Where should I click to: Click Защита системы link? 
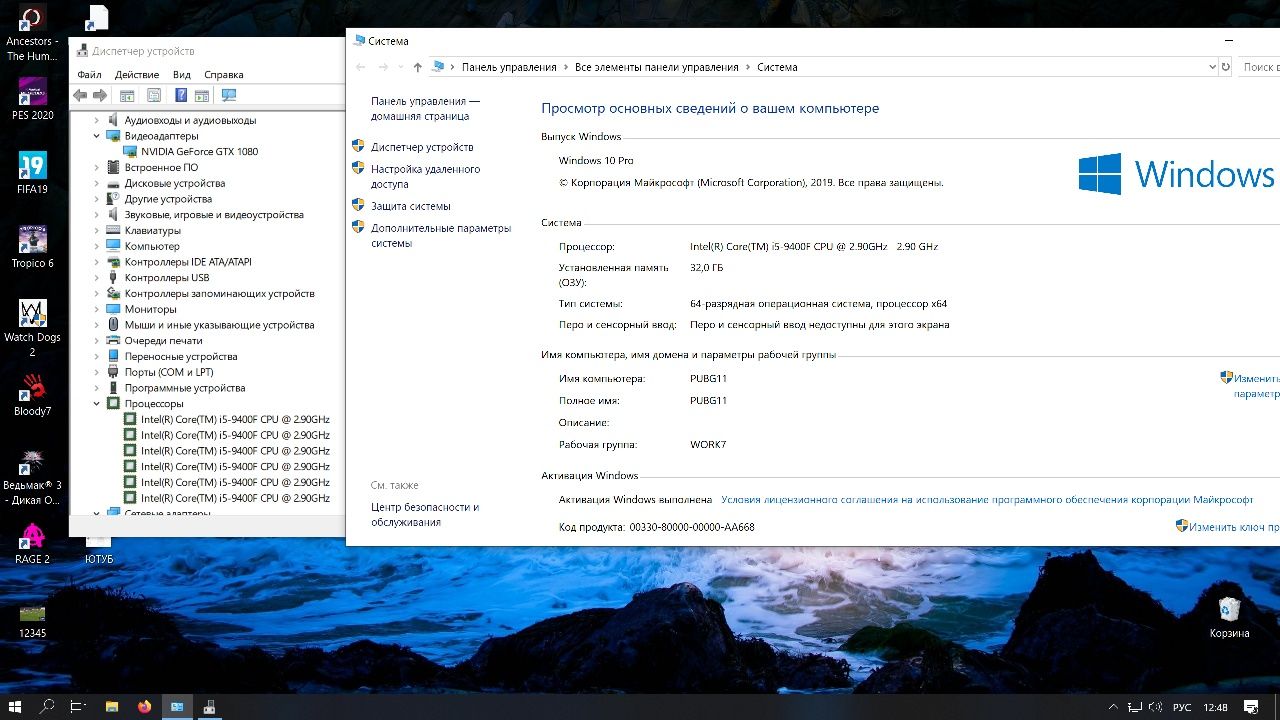[x=411, y=206]
